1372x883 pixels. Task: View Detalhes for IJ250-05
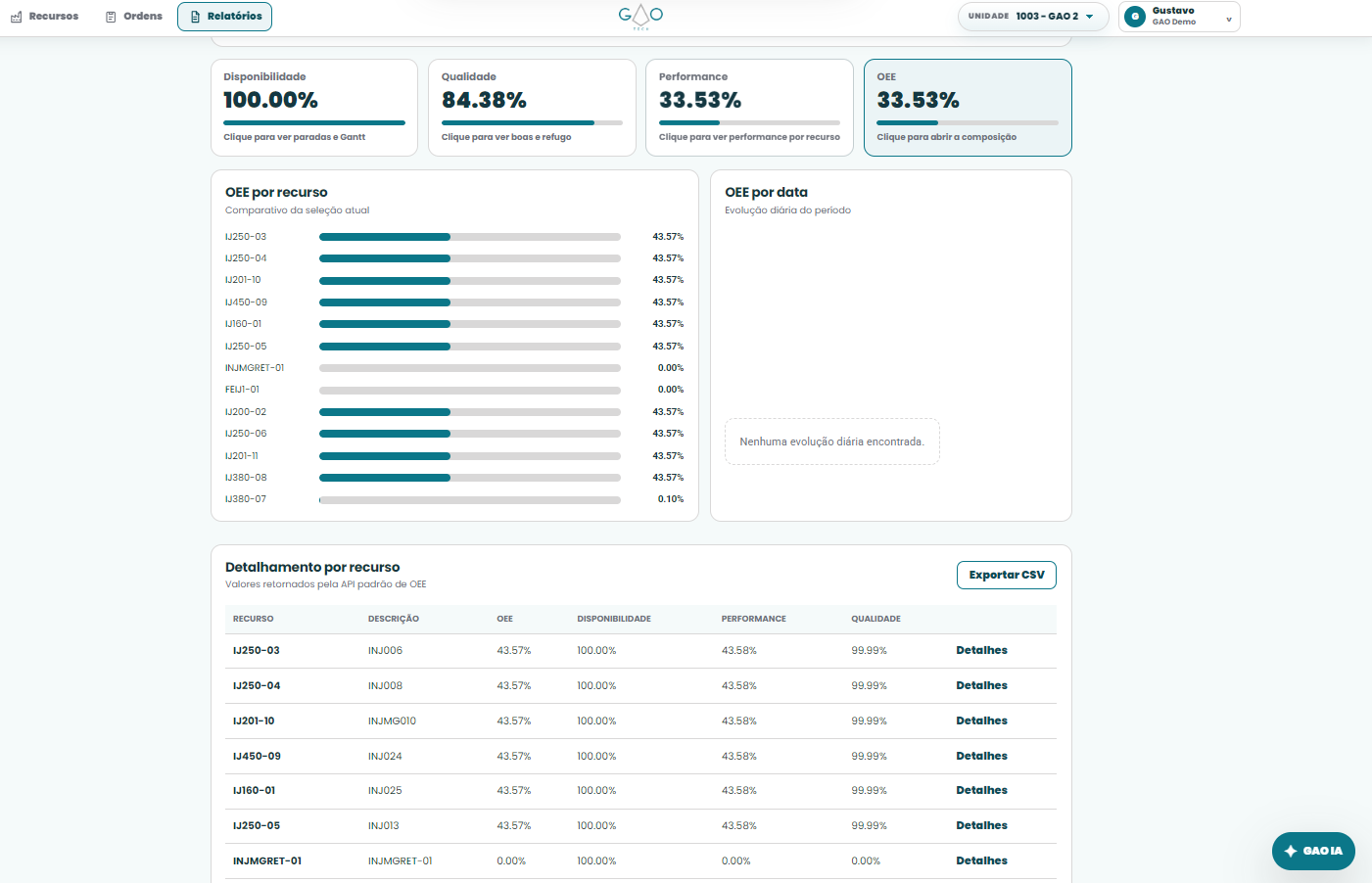981,825
